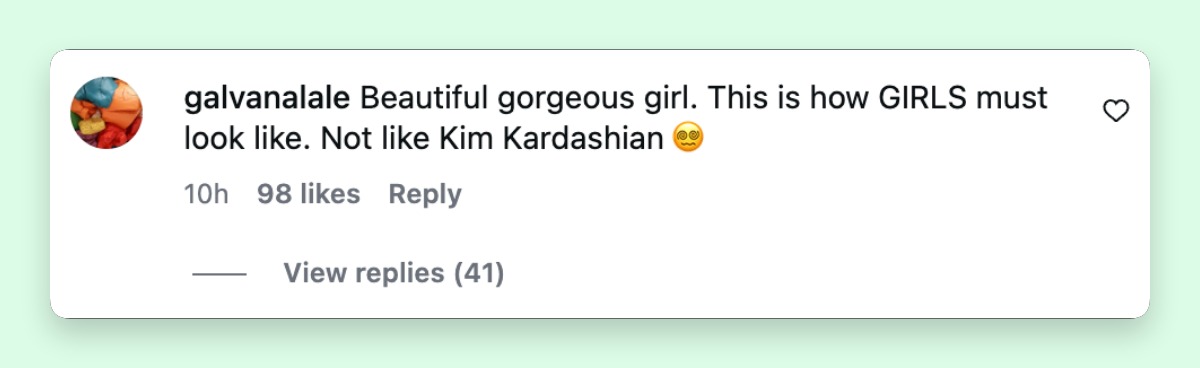Click the dash line beside View replies
The width and height of the screenshot is (1200, 368).
[x=219, y=273]
